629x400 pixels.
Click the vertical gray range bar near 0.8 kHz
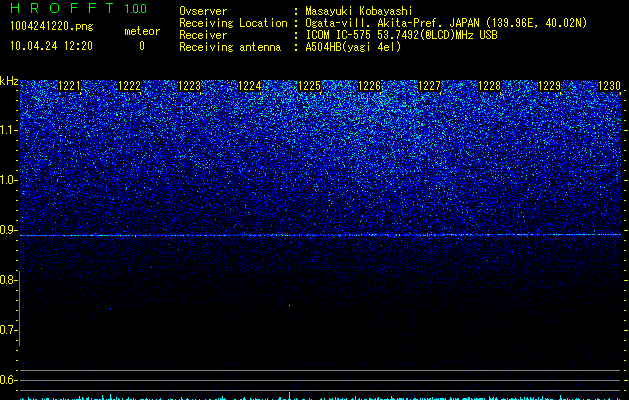pos(19,308)
